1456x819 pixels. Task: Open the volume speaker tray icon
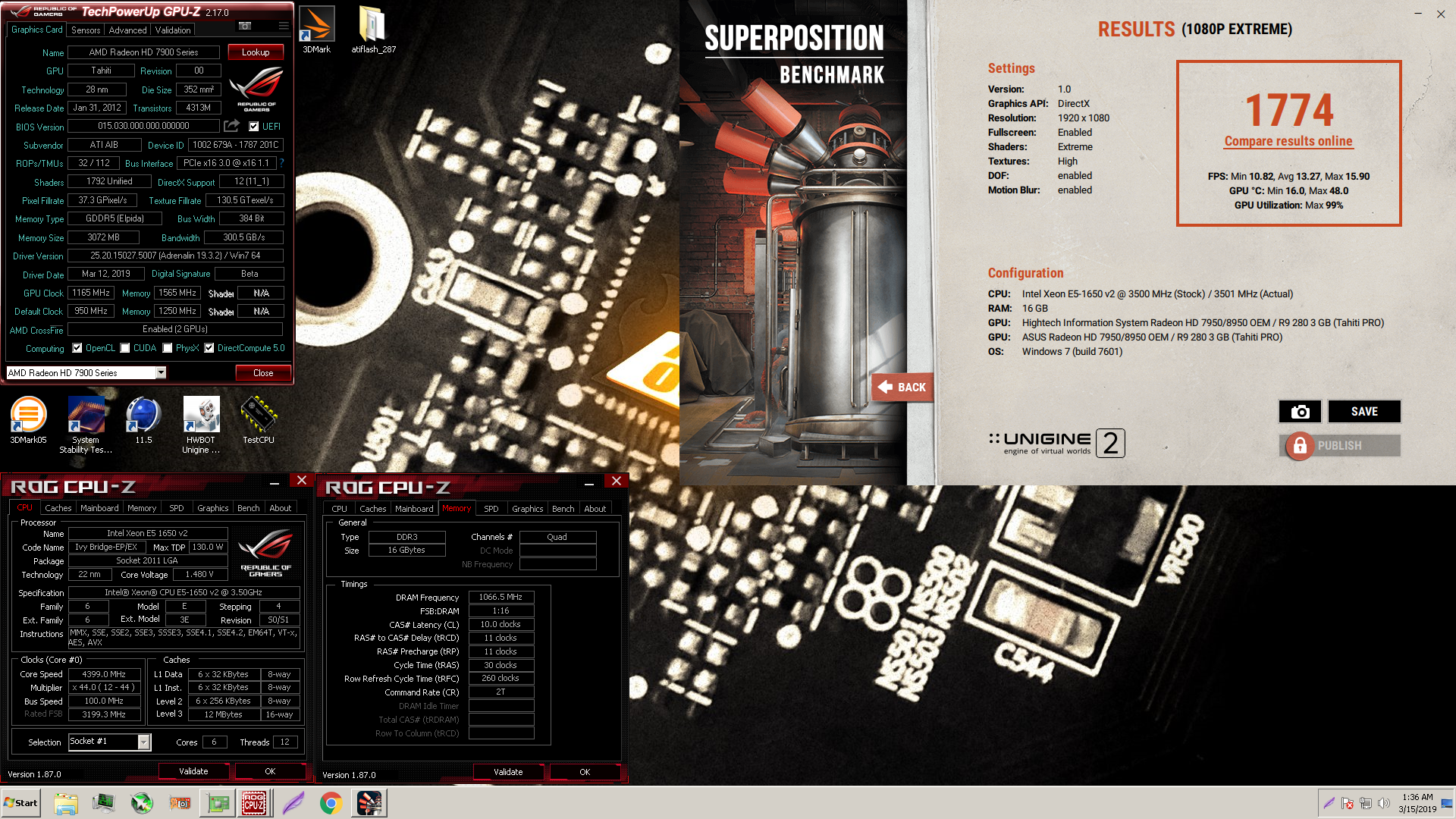pos(1384,803)
